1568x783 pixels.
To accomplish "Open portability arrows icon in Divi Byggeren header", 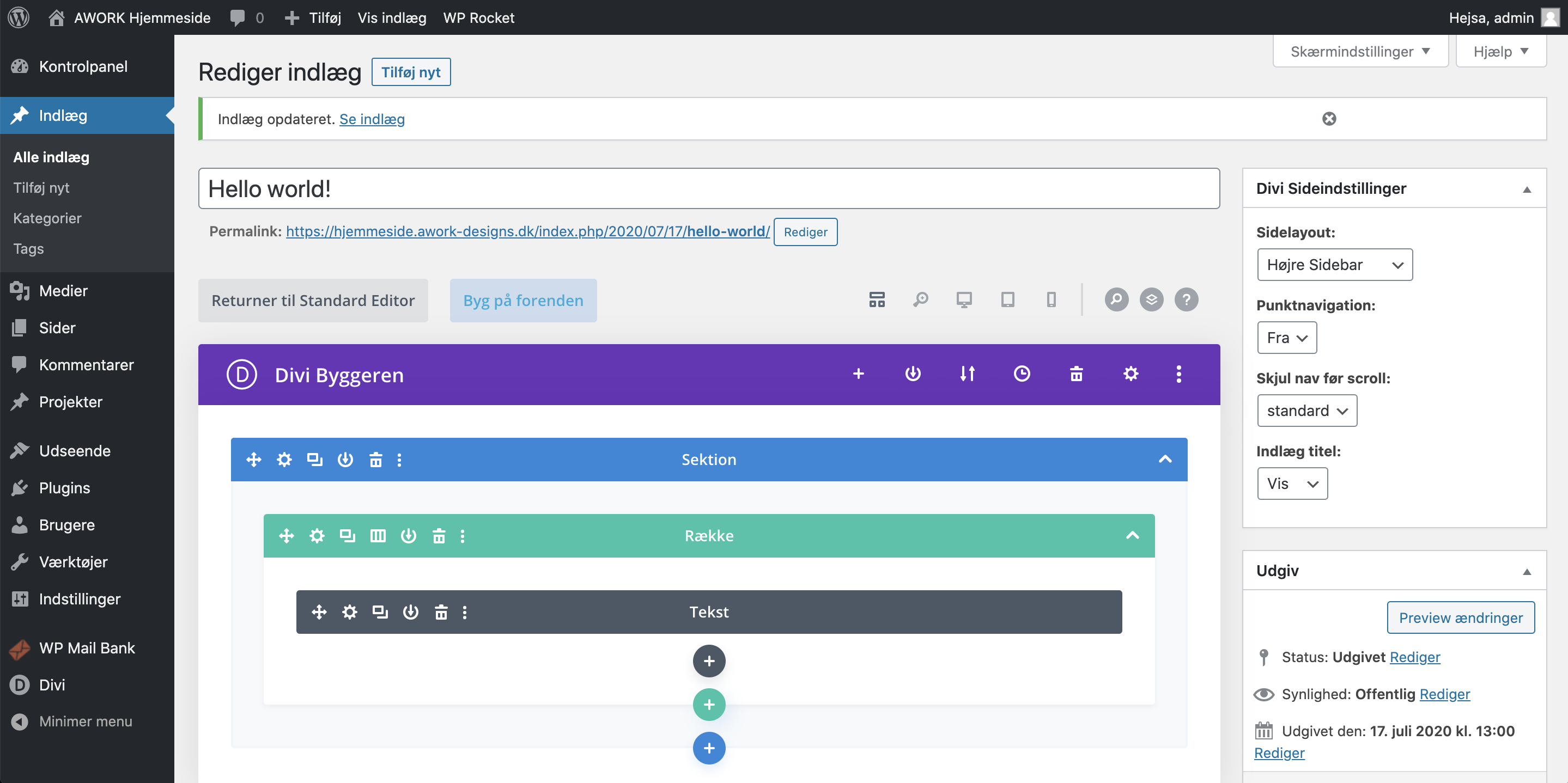I will tap(967, 374).
